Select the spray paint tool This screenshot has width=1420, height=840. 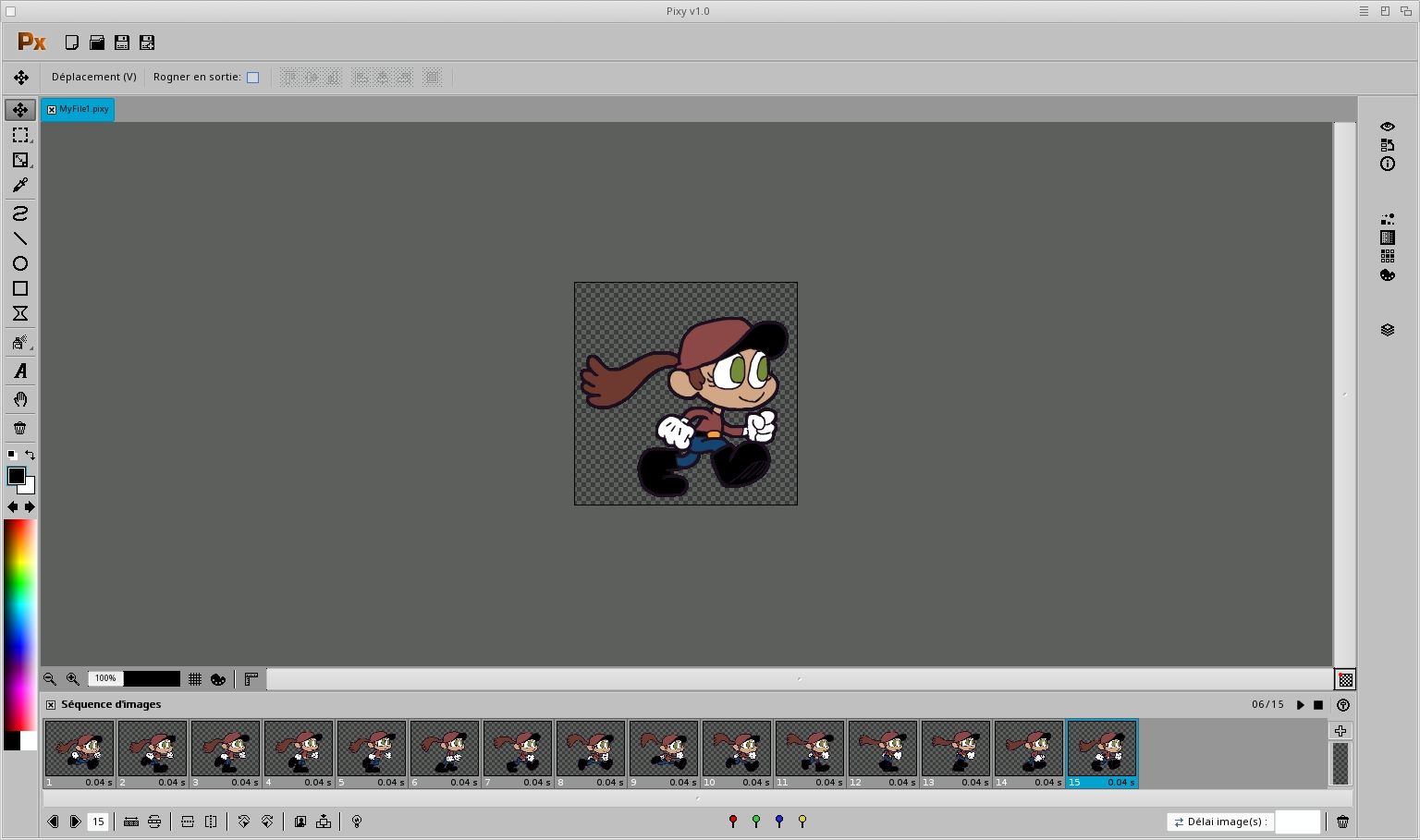pos(20,342)
